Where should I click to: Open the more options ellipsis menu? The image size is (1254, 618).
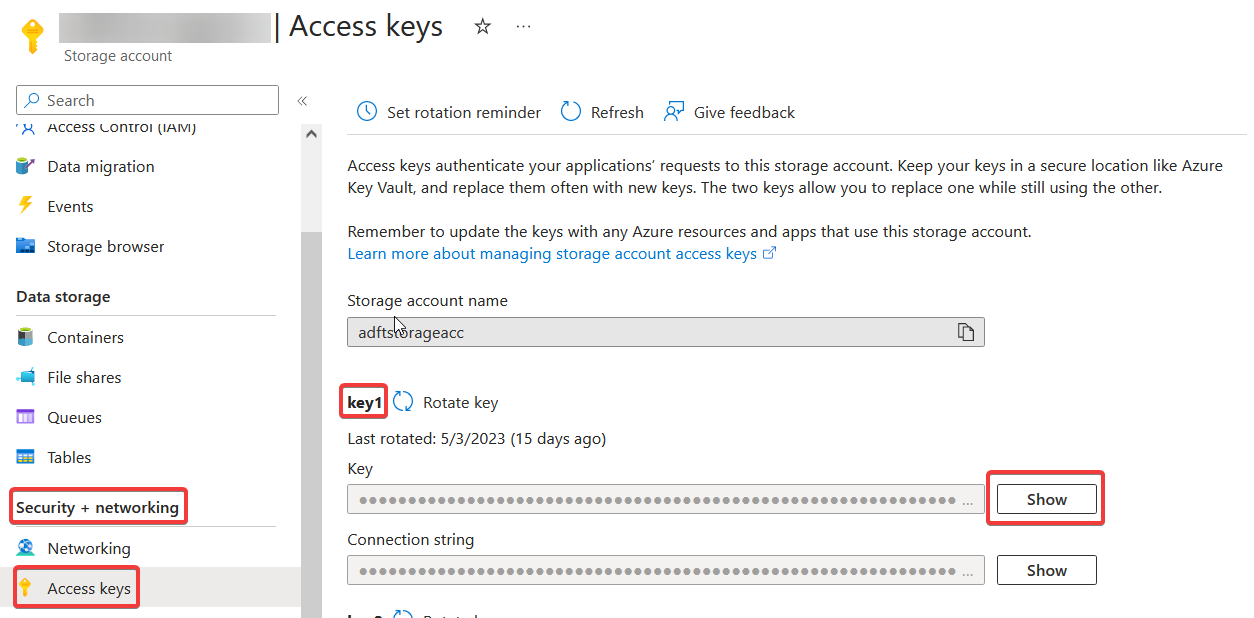coord(523,27)
